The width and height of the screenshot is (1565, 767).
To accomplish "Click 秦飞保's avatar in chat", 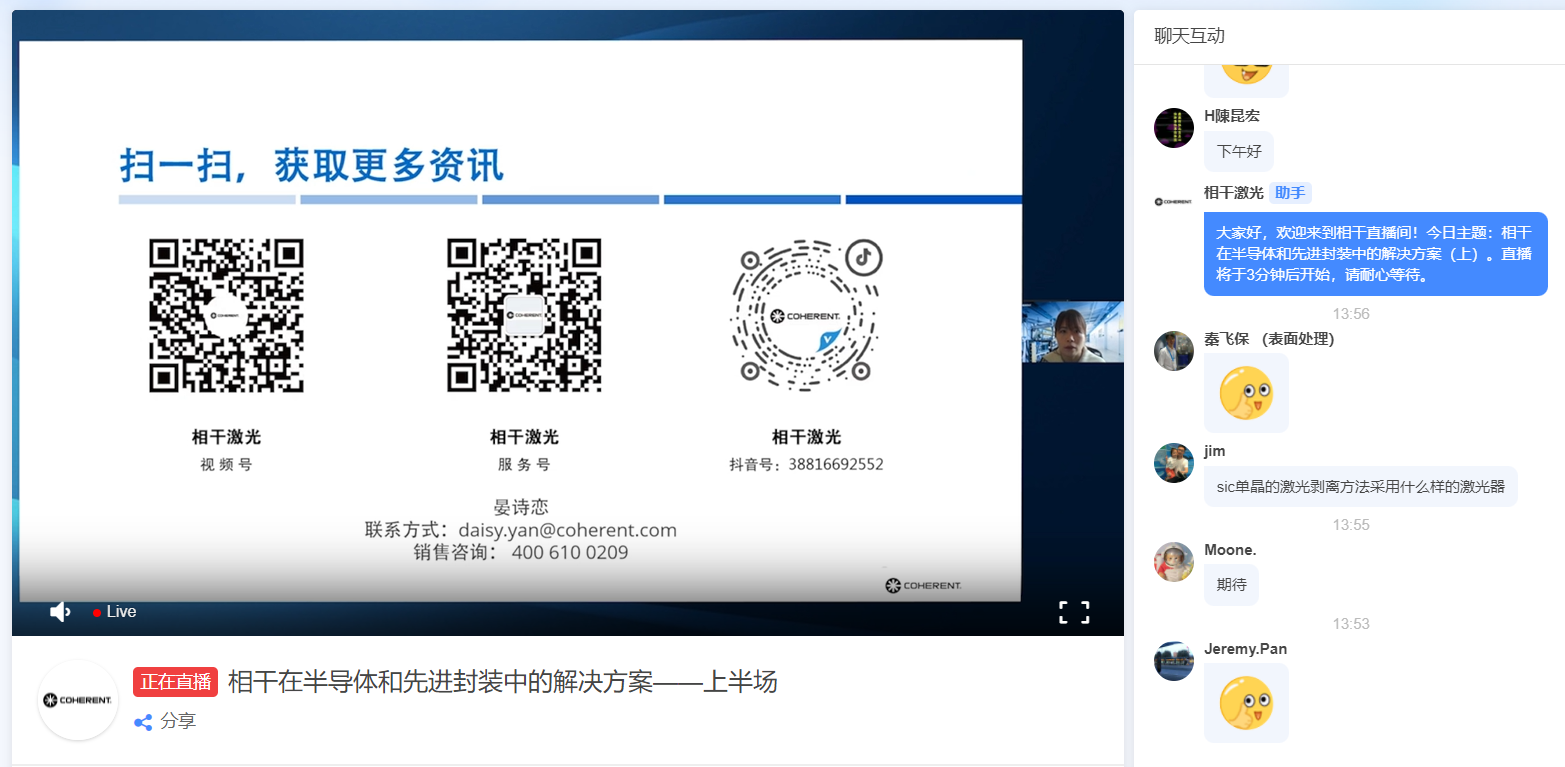I will tap(1174, 351).
